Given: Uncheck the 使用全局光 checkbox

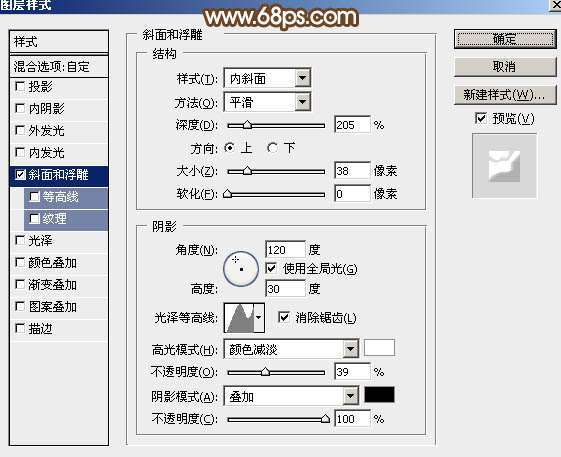Looking at the screenshot, I should pos(271,268).
